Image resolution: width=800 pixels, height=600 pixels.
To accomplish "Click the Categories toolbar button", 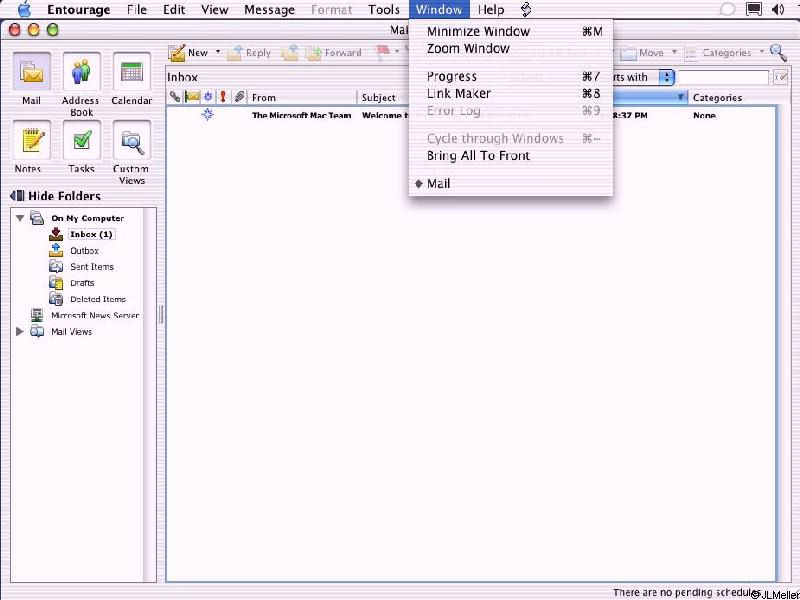I will (718, 53).
